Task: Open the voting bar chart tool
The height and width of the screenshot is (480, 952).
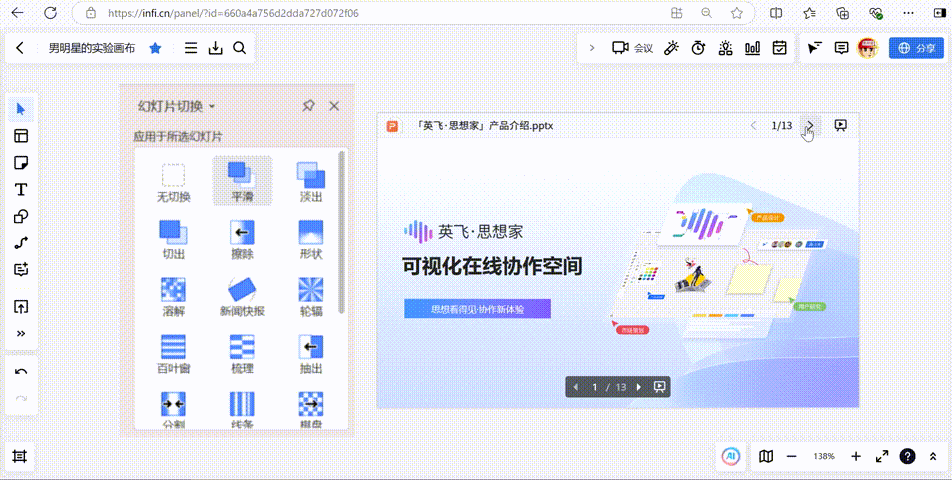Action: coord(753,49)
